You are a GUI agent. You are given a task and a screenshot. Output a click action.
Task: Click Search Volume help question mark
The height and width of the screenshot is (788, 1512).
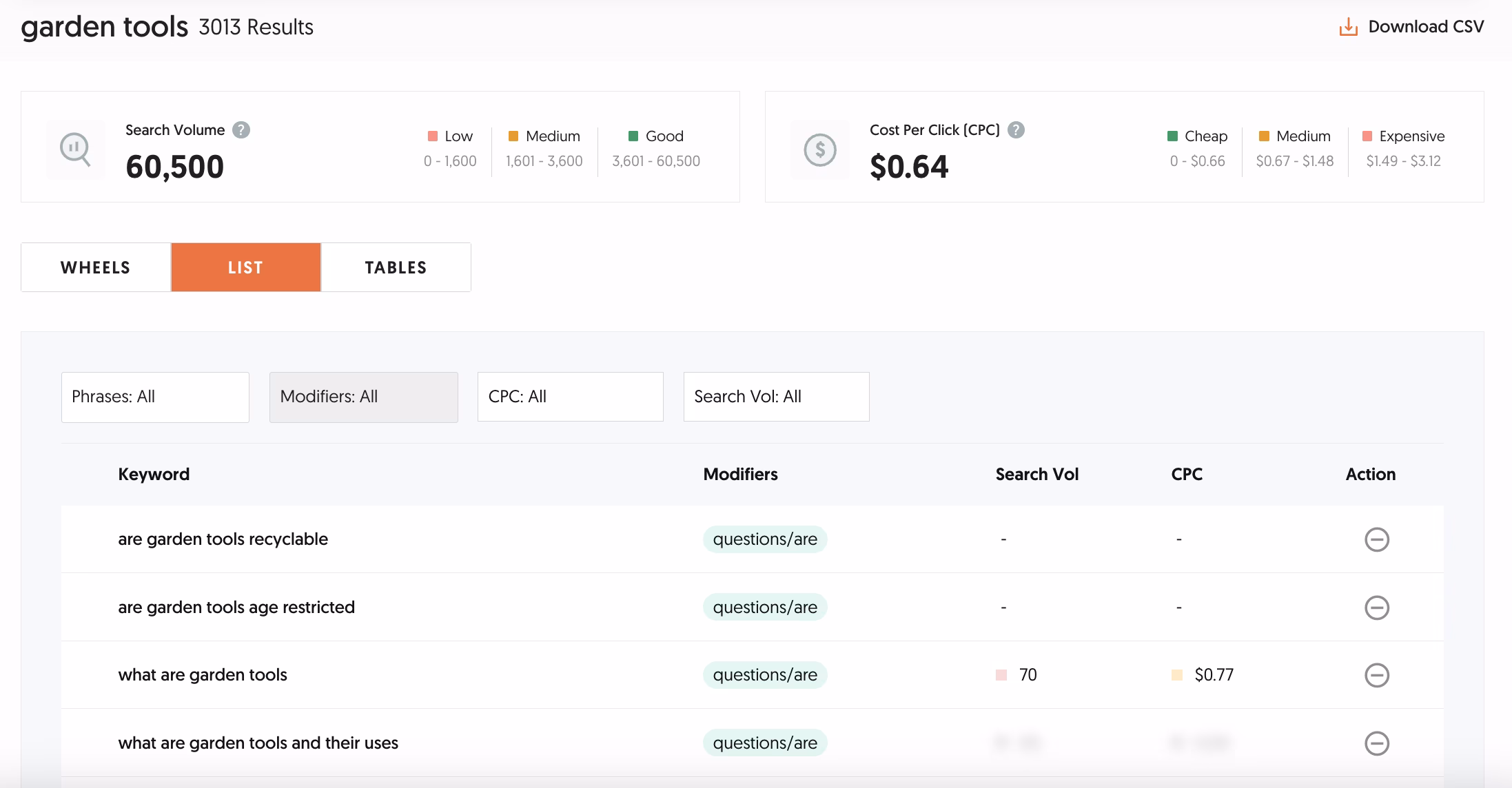241,130
